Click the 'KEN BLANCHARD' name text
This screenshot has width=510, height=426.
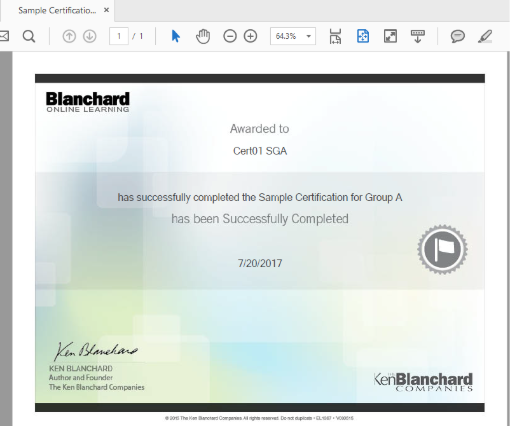point(81,368)
